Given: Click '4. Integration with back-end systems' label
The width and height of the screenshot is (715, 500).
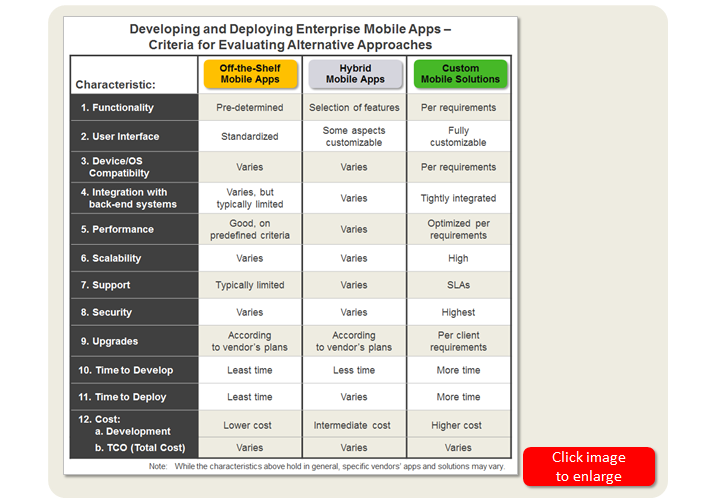Looking at the screenshot, I should 128,198.
